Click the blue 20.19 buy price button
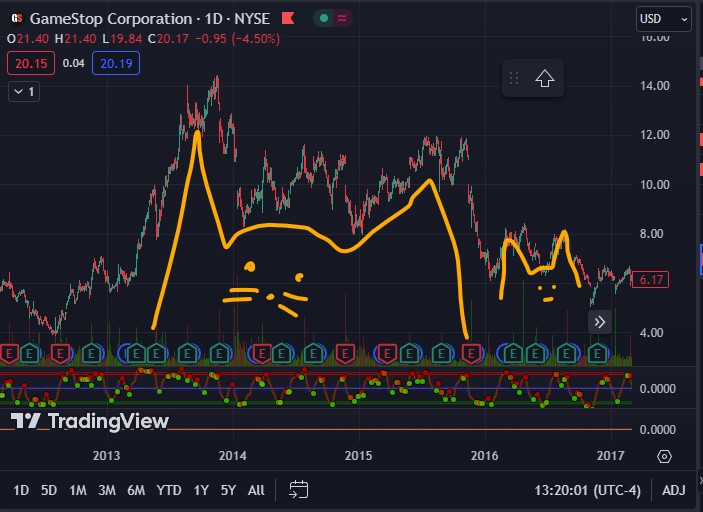The width and height of the screenshot is (703, 512). click(115, 64)
